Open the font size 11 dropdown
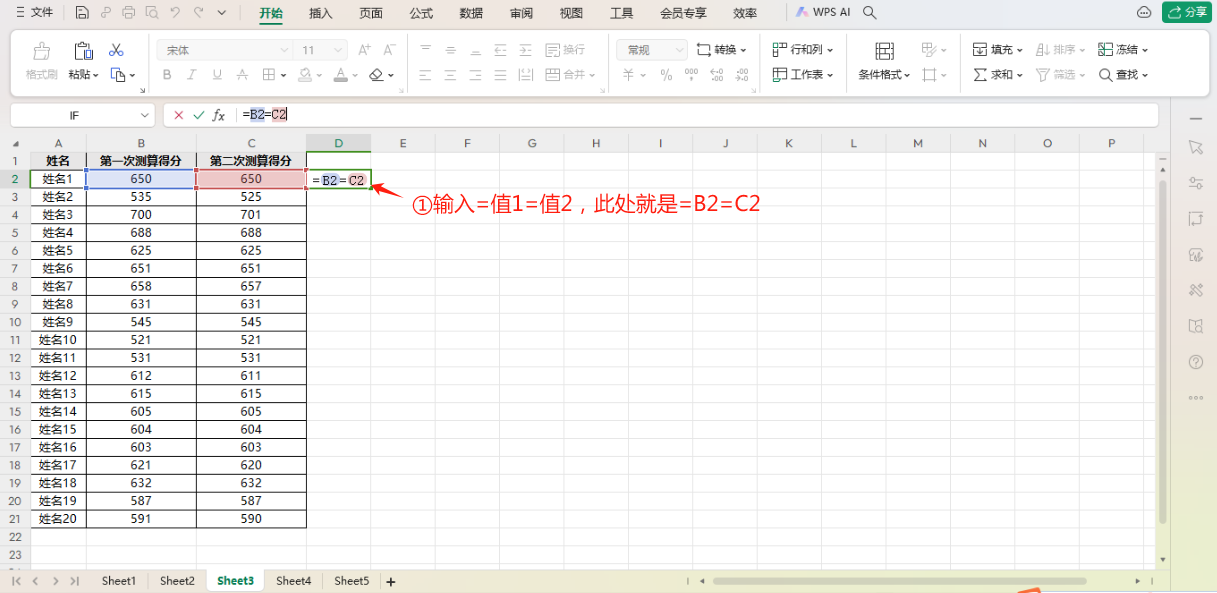The width and height of the screenshot is (1217, 593). coord(338,50)
